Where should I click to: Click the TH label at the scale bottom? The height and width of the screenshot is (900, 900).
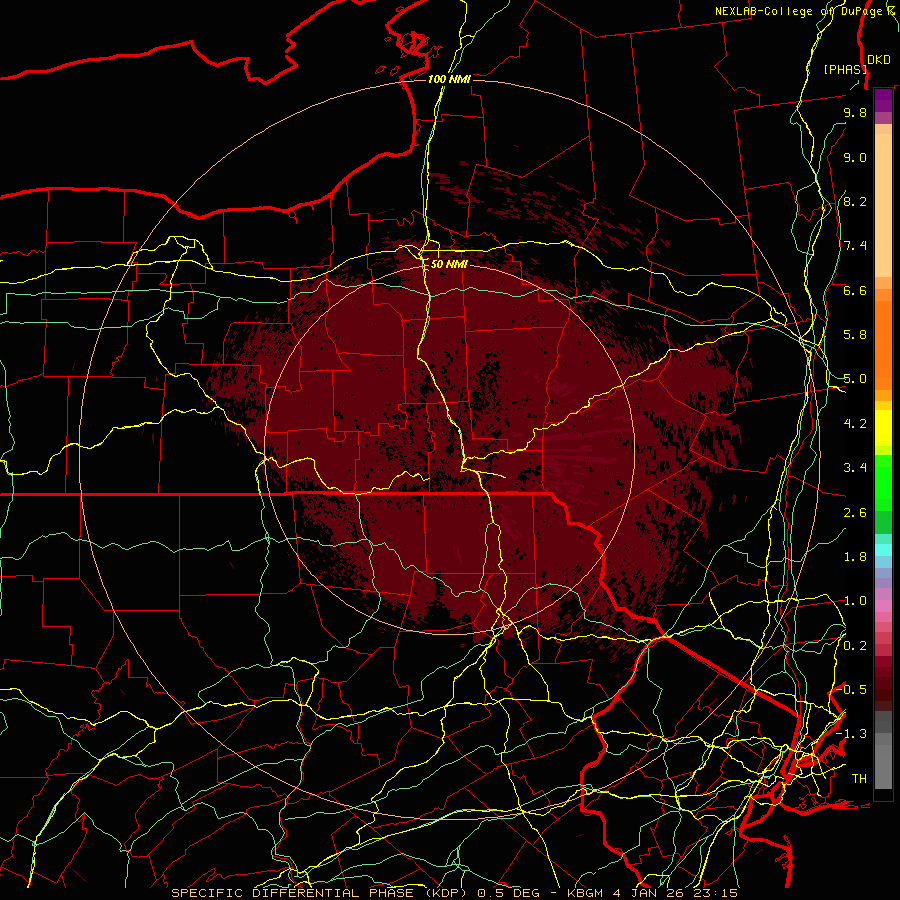click(x=859, y=778)
